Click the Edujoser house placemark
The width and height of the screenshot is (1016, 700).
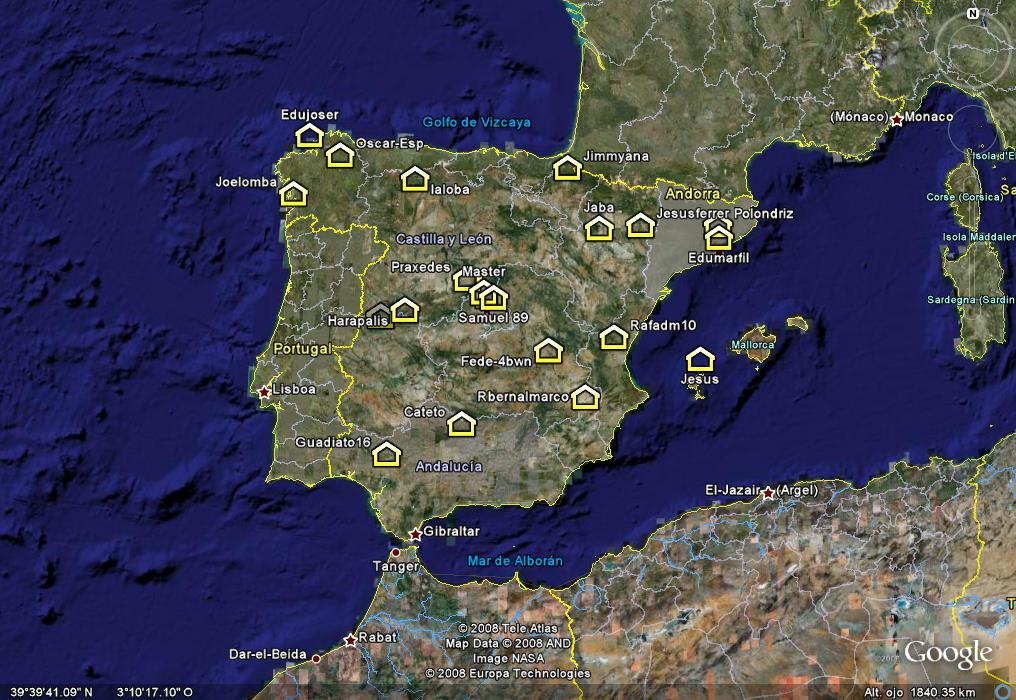coord(310,135)
